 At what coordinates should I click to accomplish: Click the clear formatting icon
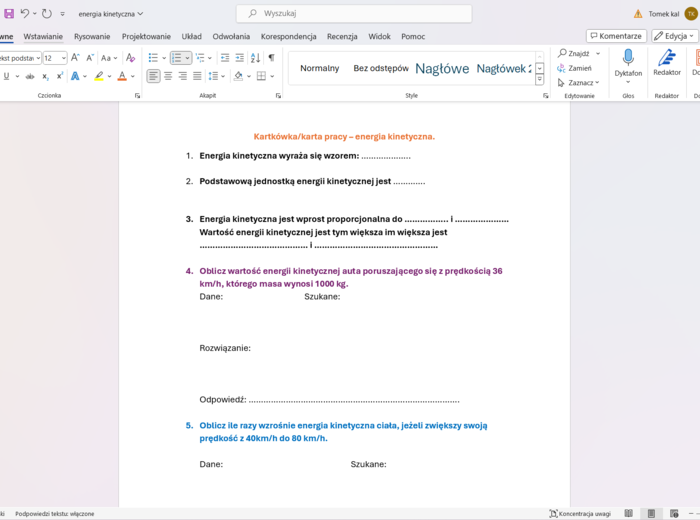pyautogui.click(x=131, y=58)
